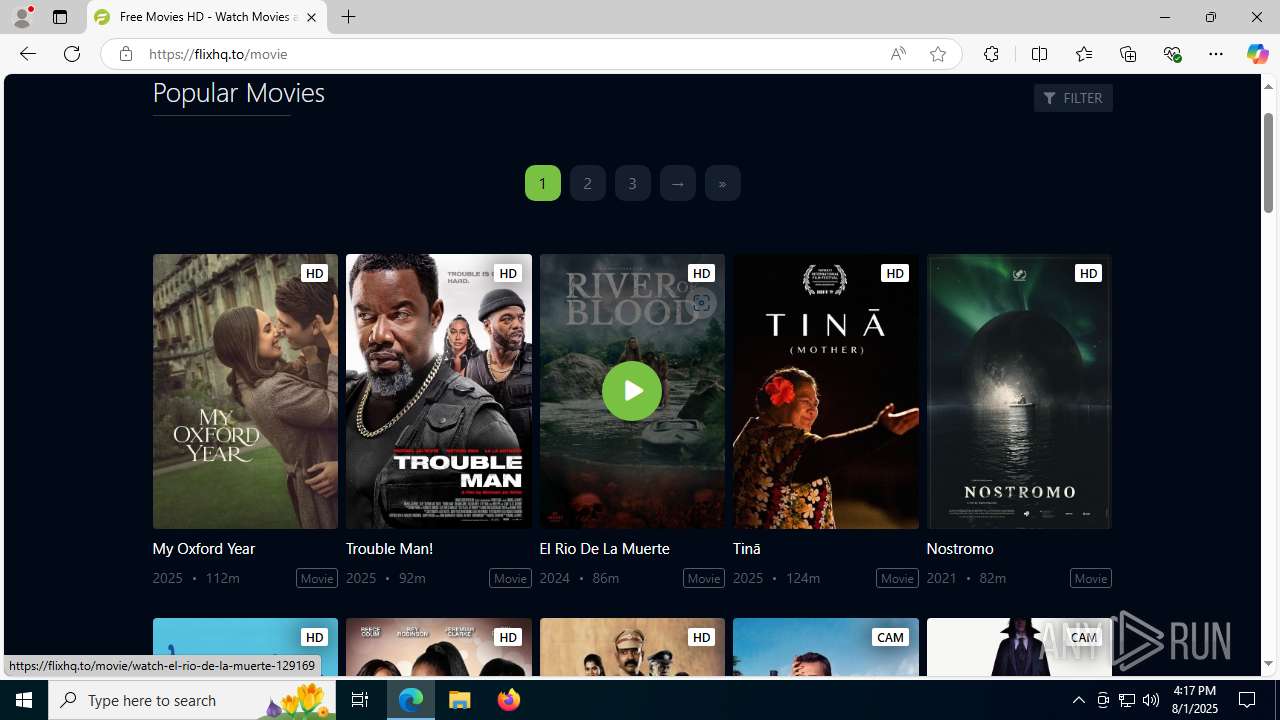Open the network status tray icon
The height and width of the screenshot is (720, 1280).
pyautogui.click(x=1127, y=700)
